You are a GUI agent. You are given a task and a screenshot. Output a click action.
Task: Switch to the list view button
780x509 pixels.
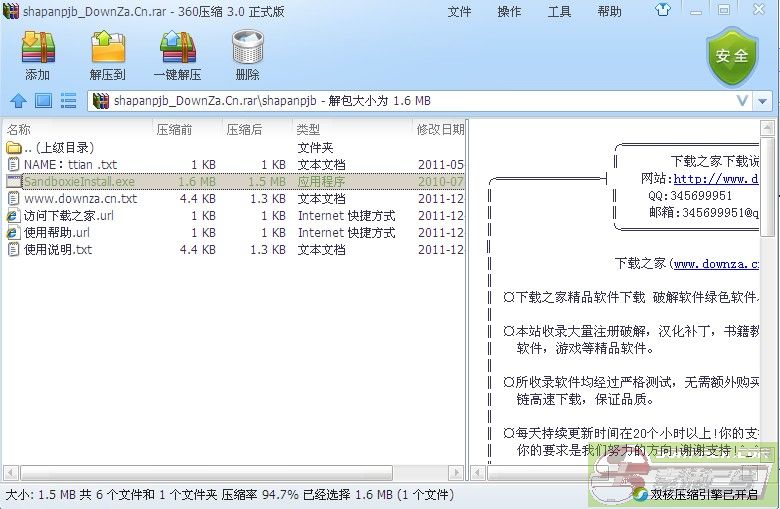(68, 101)
